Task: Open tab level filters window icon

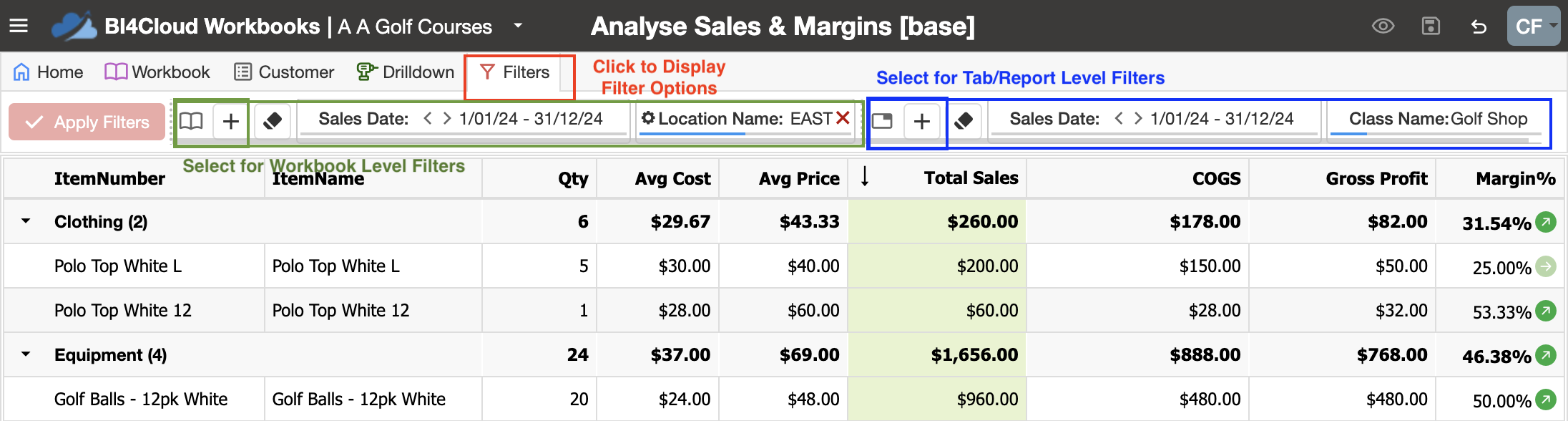Action: (882, 121)
